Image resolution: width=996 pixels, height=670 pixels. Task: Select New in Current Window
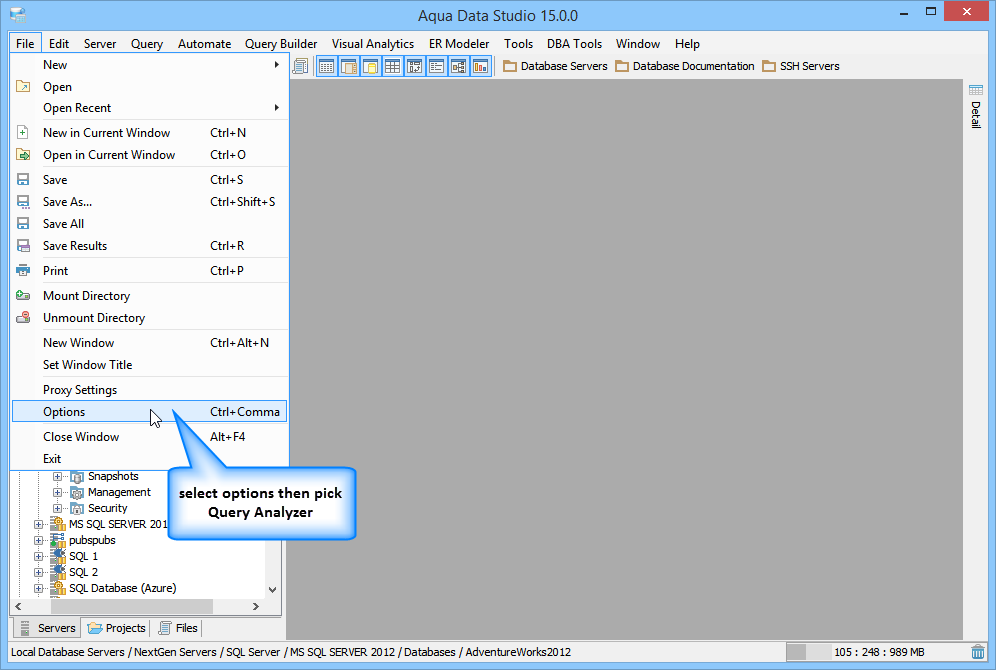point(149,133)
